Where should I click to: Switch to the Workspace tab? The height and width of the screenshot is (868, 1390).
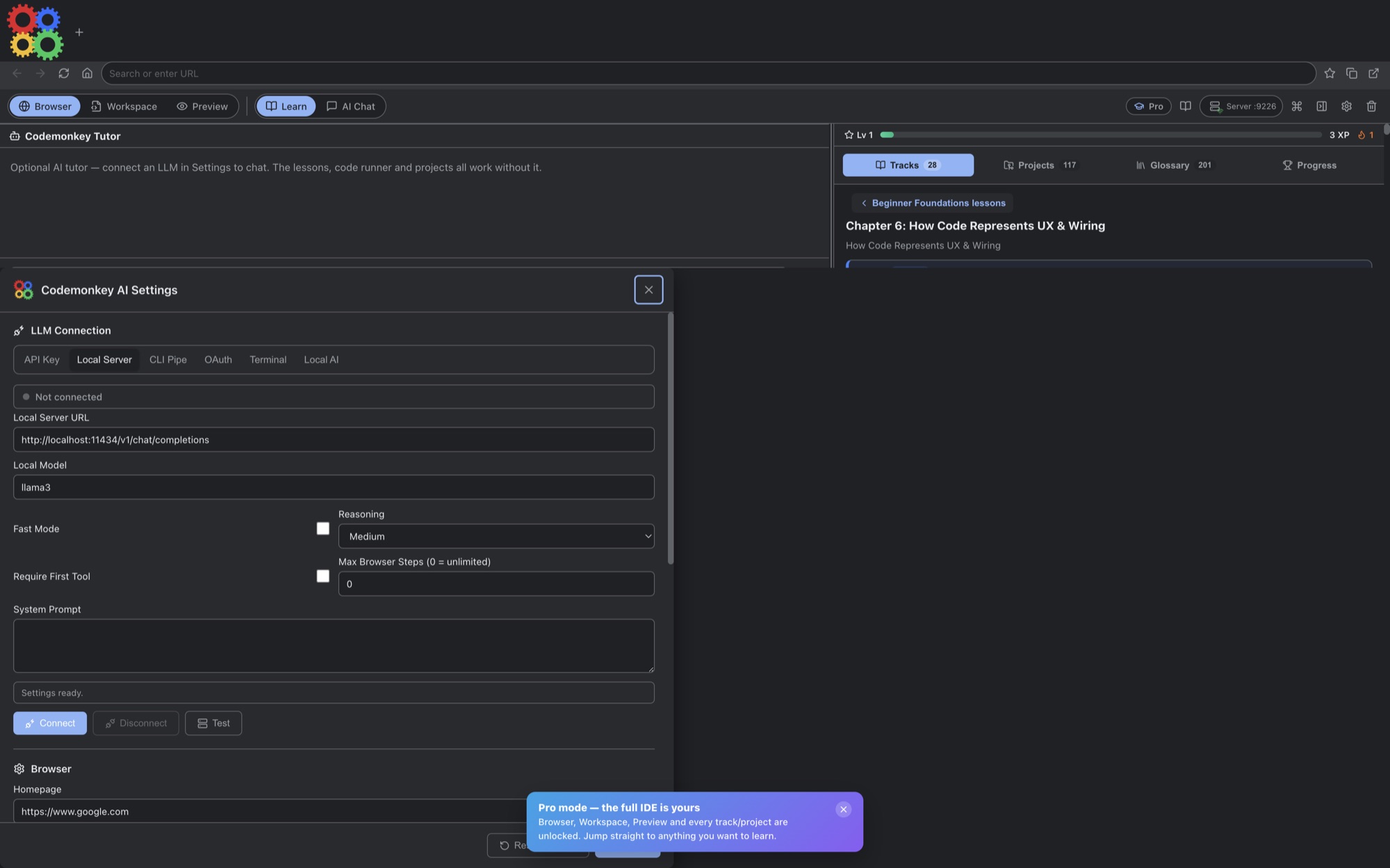click(124, 106)
